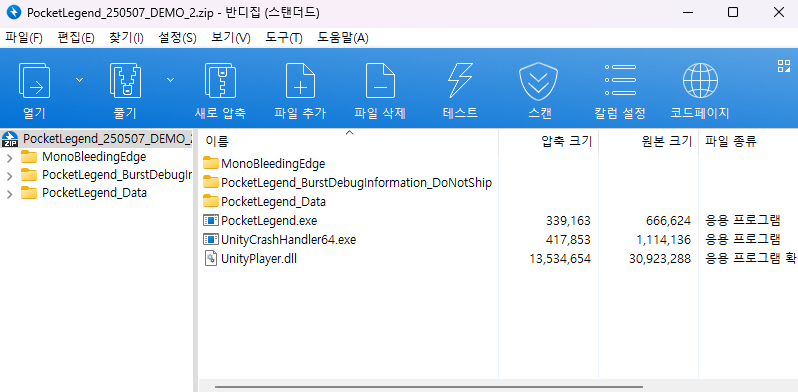The image size is (798, 392).
Task: Click the ZIP archive icon in the tree
Action: point(10,138)
